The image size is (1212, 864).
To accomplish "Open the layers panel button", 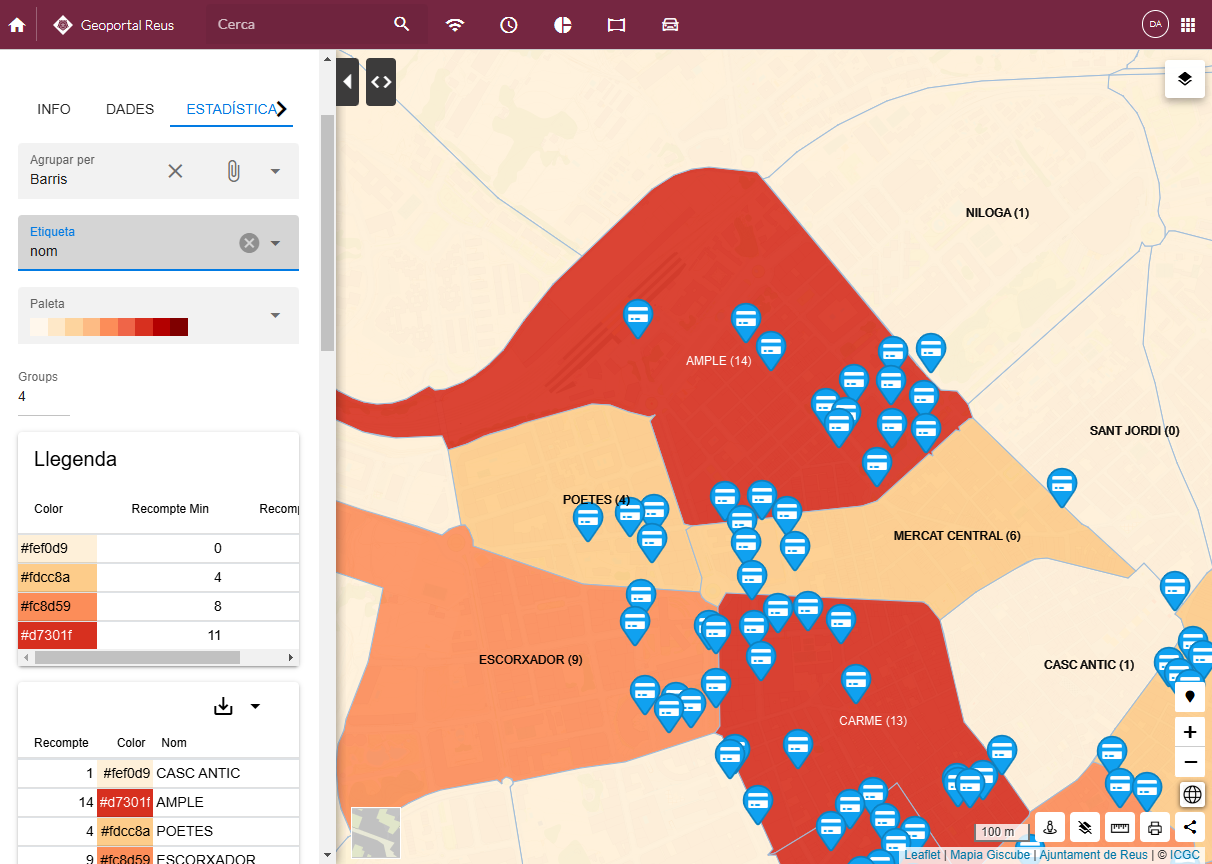I will (x=1184, y=79).
